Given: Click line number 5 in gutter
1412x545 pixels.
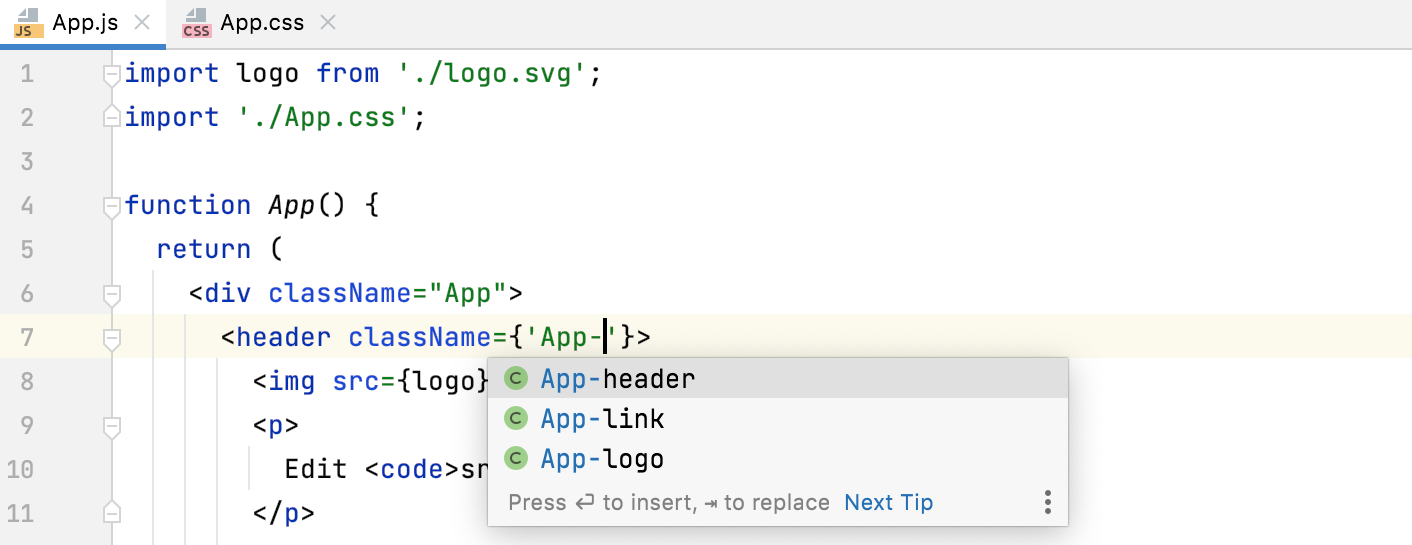Looking at the screenshot, I should tap(27, 250).
